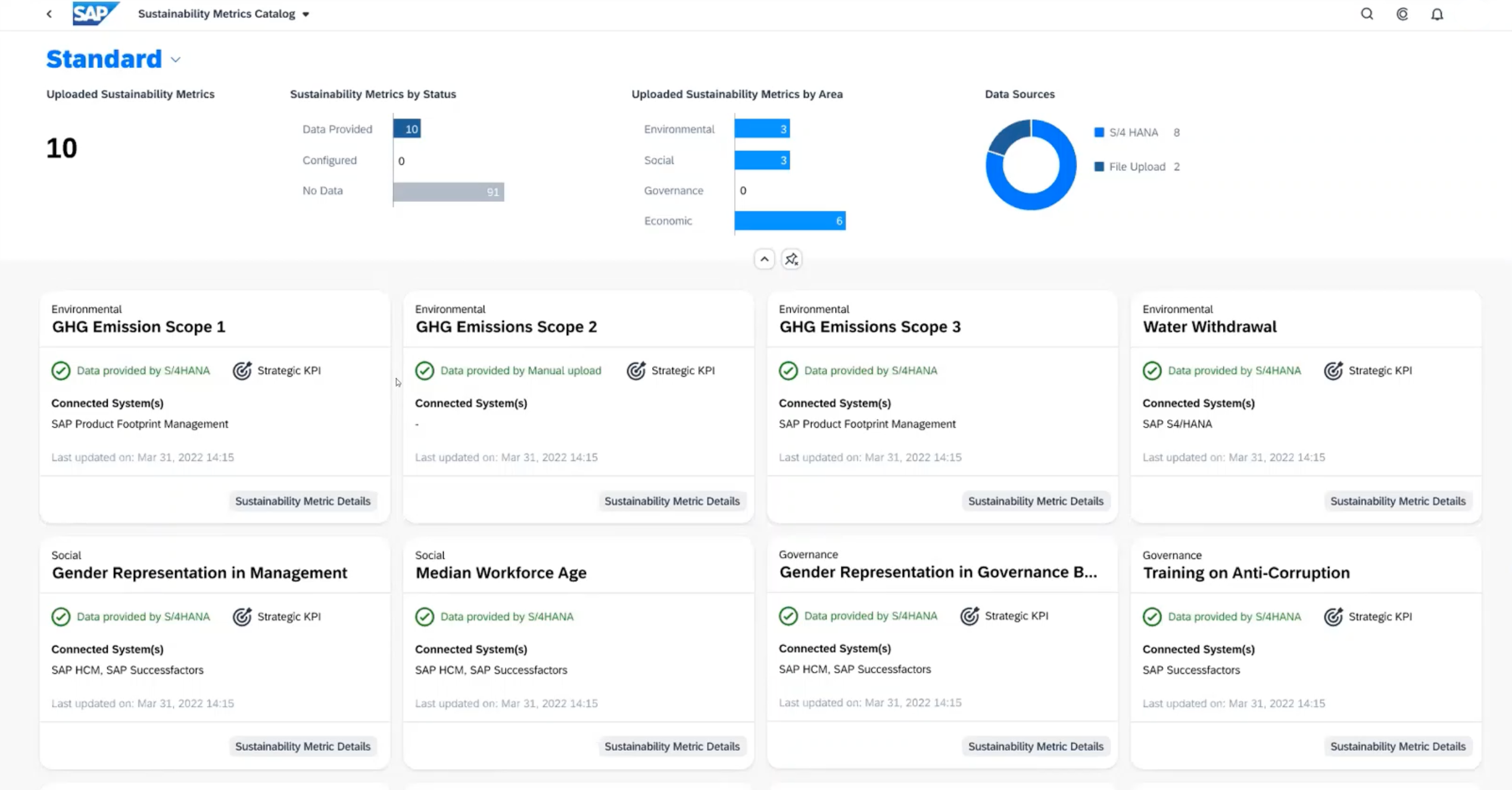Click green check icon on Water Withdrawal card
The image size is (1512, 790).
coord(1152,370)
